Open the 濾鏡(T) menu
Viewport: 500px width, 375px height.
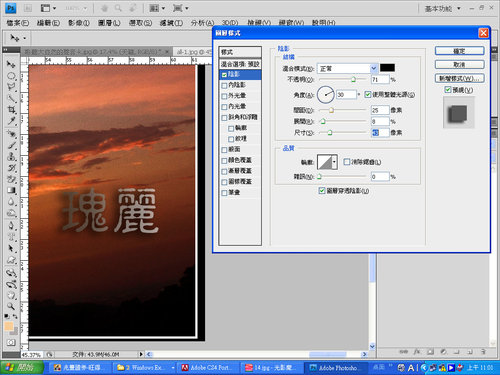[x=171, y=23]
